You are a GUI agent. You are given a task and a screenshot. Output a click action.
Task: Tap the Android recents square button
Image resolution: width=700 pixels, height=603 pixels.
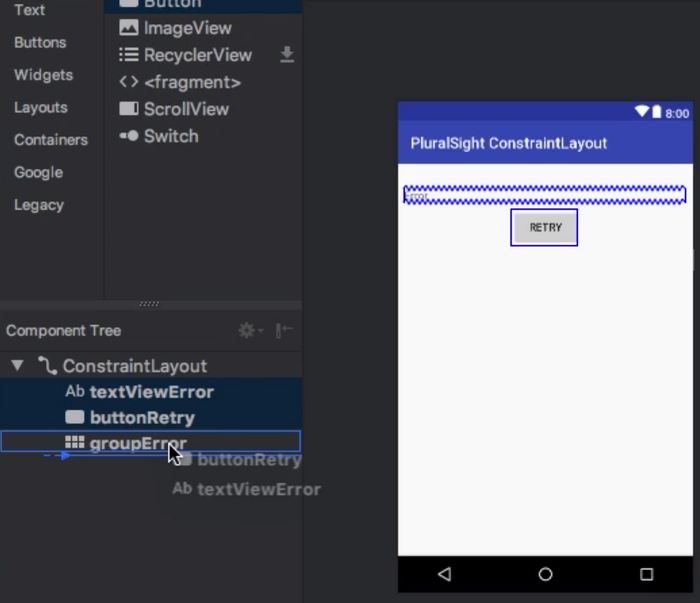[x=646, y=574]
